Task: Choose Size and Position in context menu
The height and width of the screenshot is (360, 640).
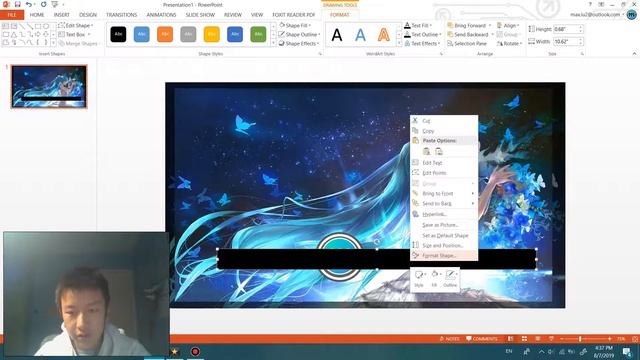Action: point(444,245)
